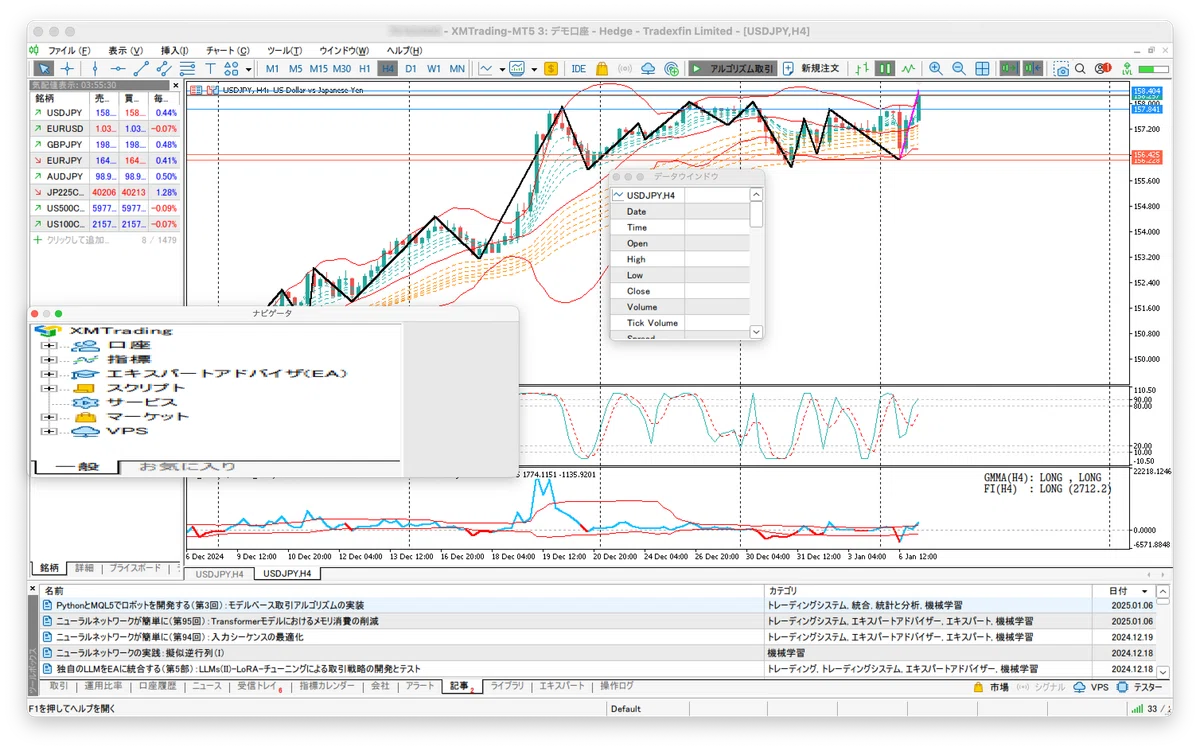Open the Tools menu

click(285, 51)
